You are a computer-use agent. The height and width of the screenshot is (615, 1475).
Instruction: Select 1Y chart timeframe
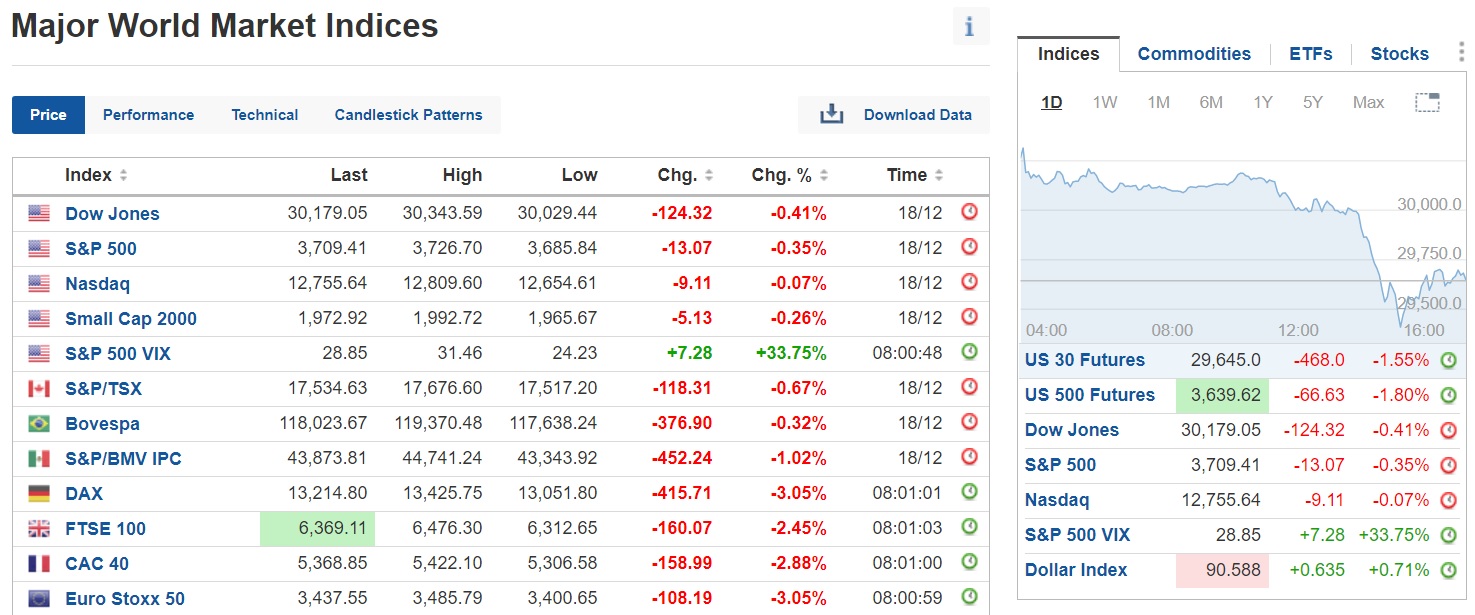[1263, 102]
